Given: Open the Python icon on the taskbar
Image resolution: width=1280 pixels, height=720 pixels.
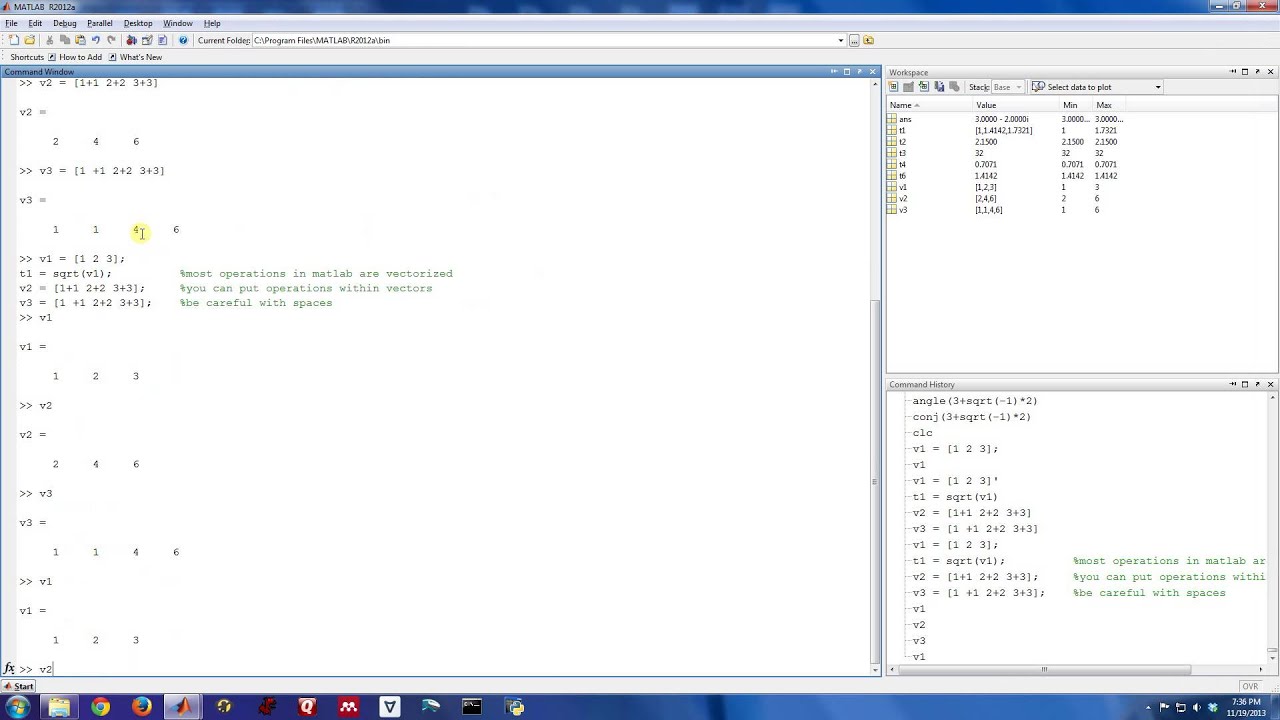Looking at the screenshot, I should coord(515,707).
